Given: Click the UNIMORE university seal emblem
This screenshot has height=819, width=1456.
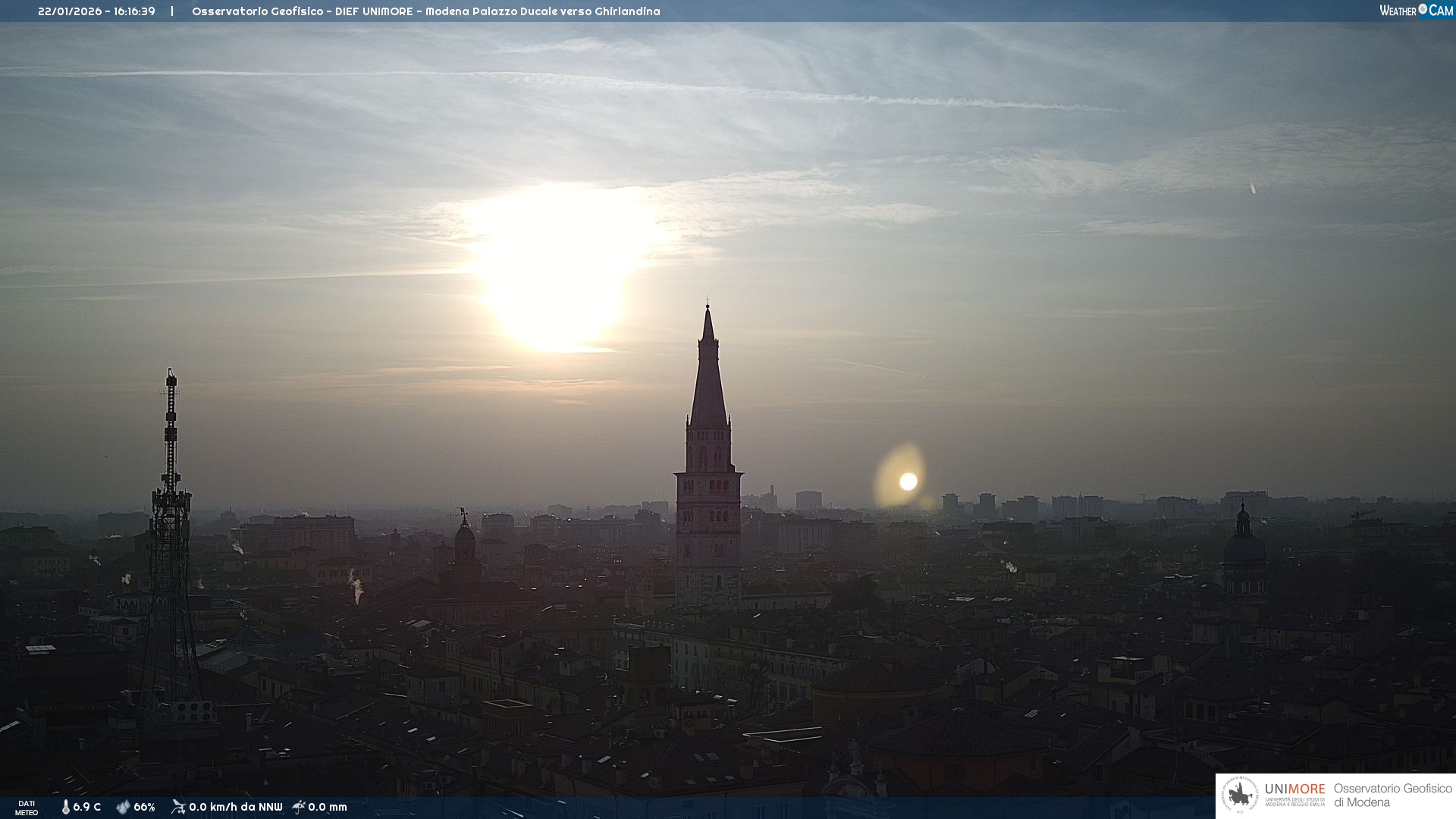Looking at the screenshot, I should 1240,795.
